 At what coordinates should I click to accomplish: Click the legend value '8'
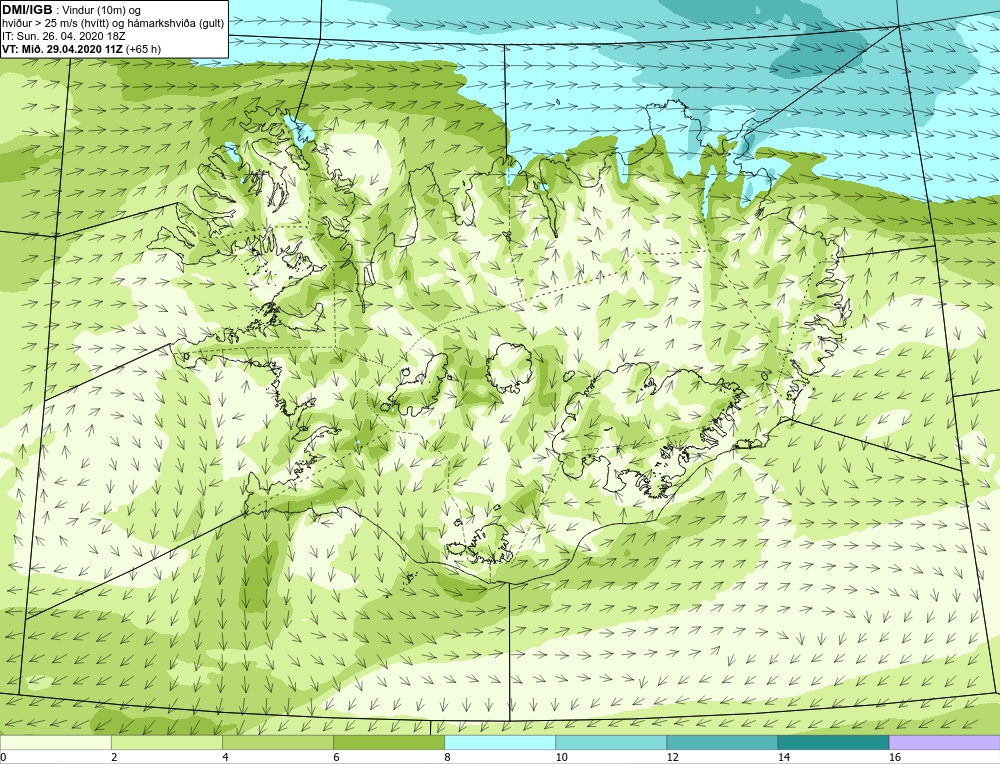point(448,757)
